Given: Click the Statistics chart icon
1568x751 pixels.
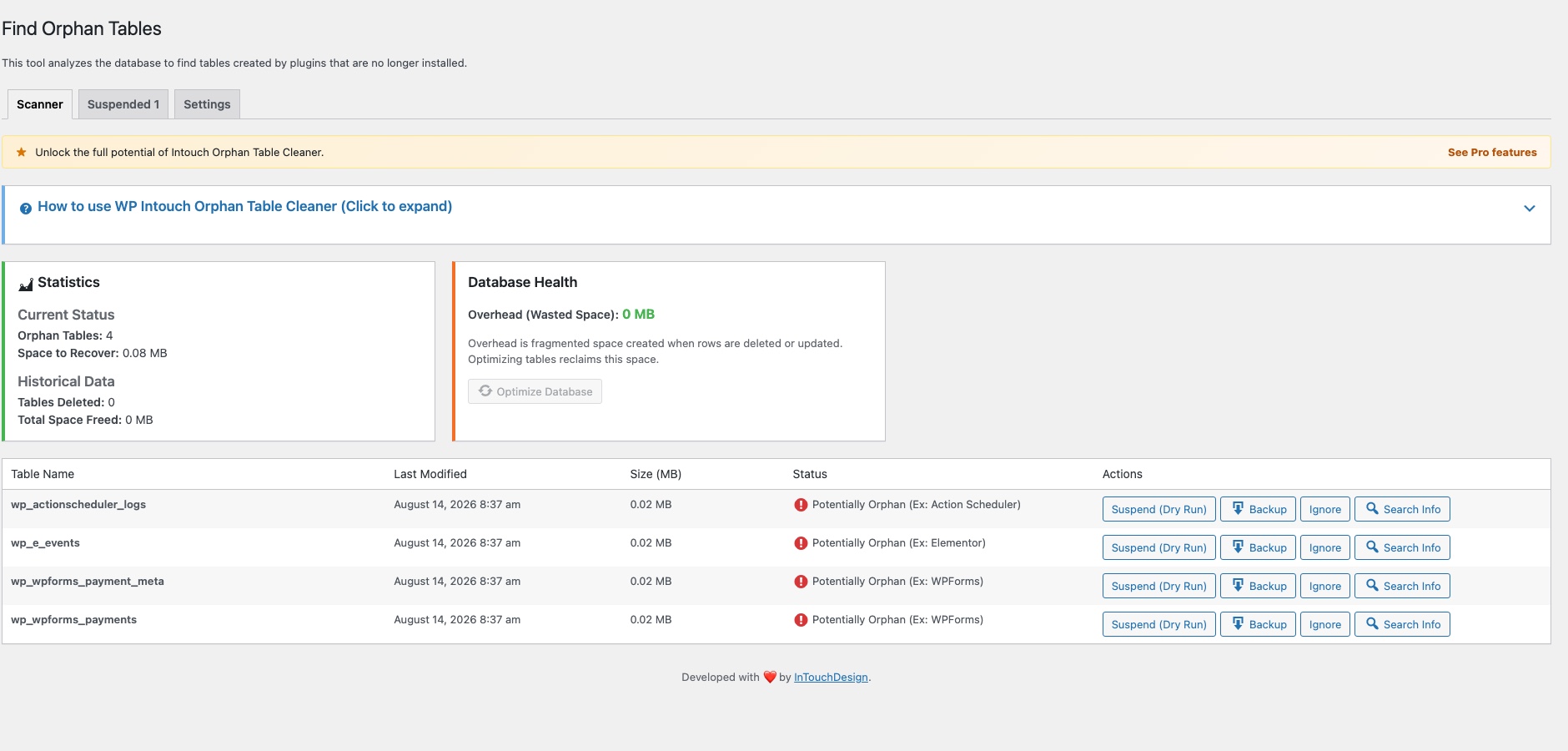Looking at the screenshot, I should click(26, 285).
